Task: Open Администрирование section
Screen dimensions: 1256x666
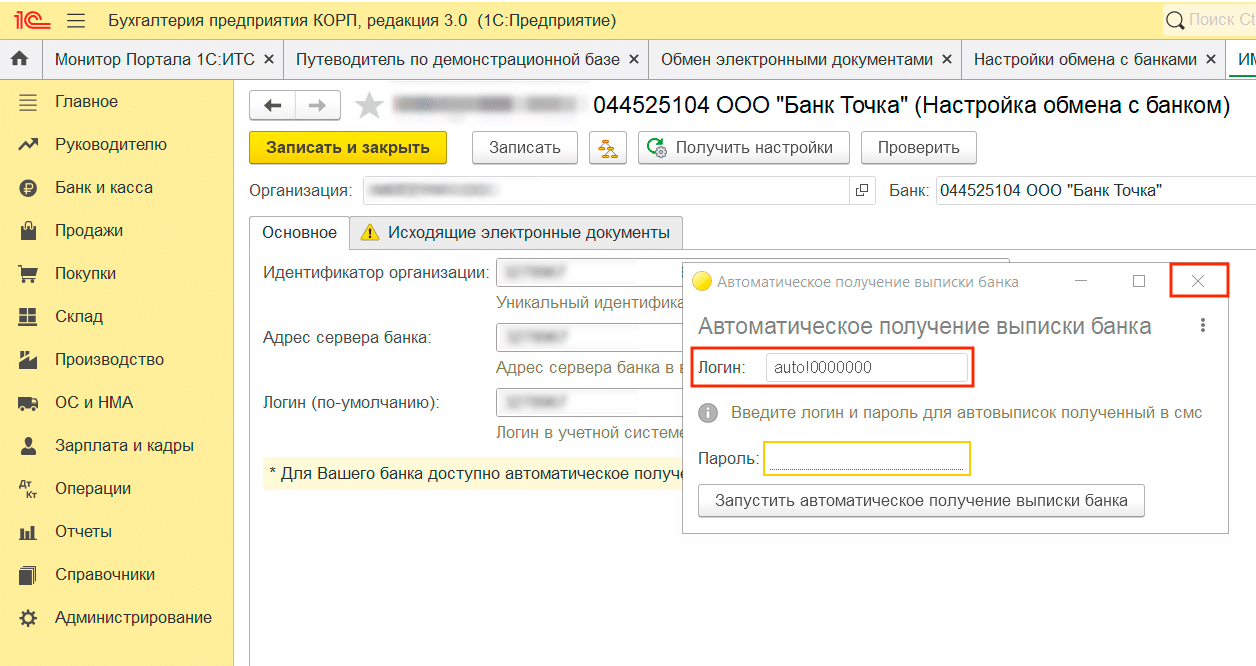Action: coord(132,618)
